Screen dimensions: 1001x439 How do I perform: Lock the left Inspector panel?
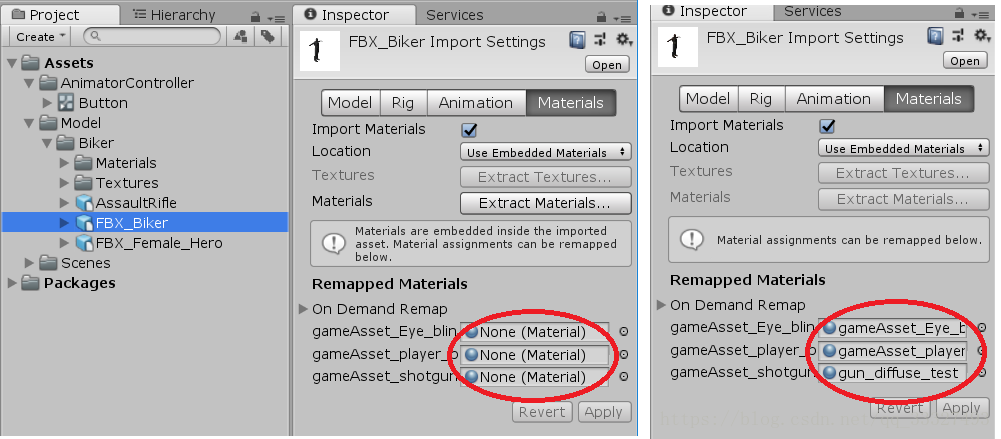[601, 17]
